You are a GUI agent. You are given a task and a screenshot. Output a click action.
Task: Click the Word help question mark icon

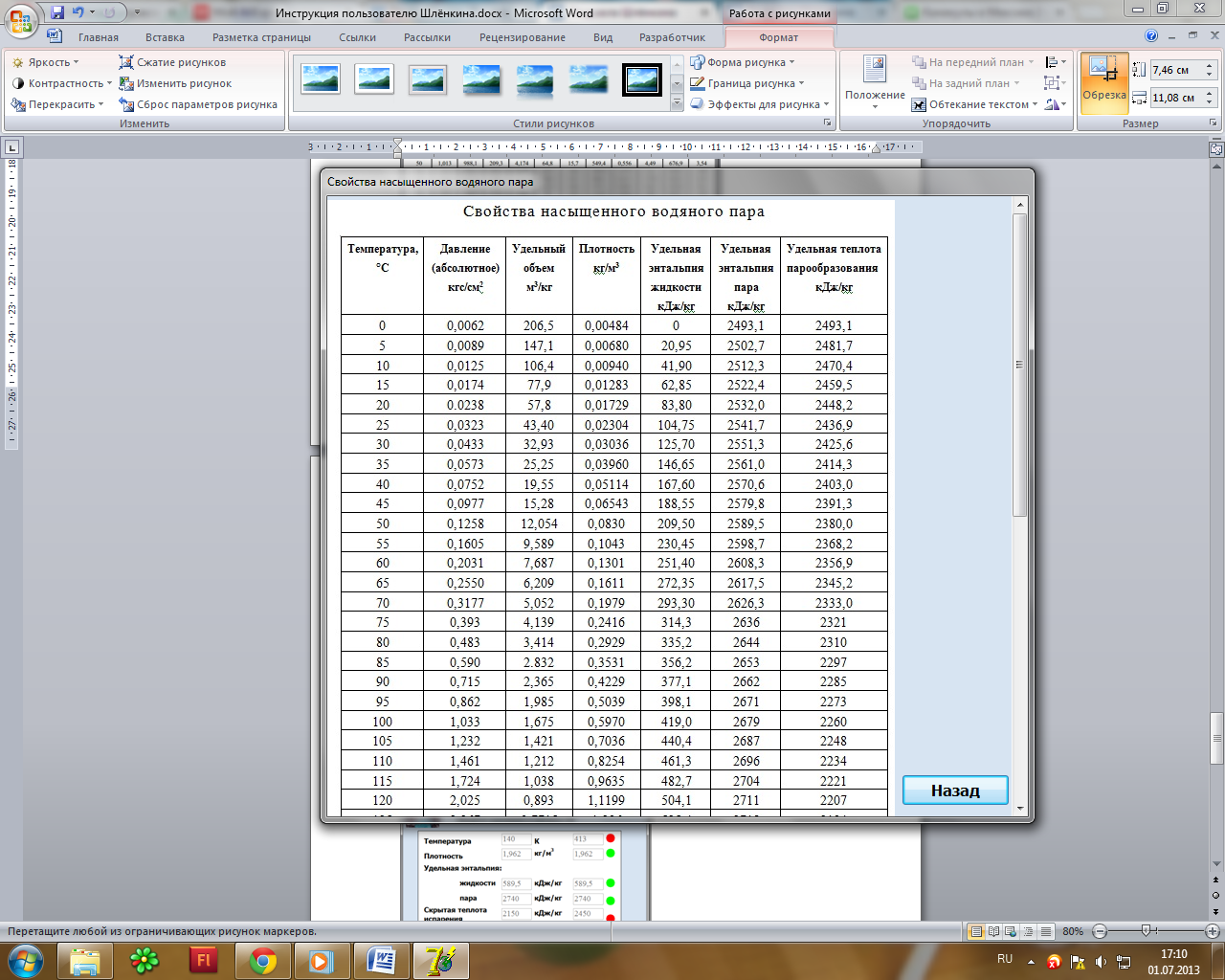tap(1151, 36)
